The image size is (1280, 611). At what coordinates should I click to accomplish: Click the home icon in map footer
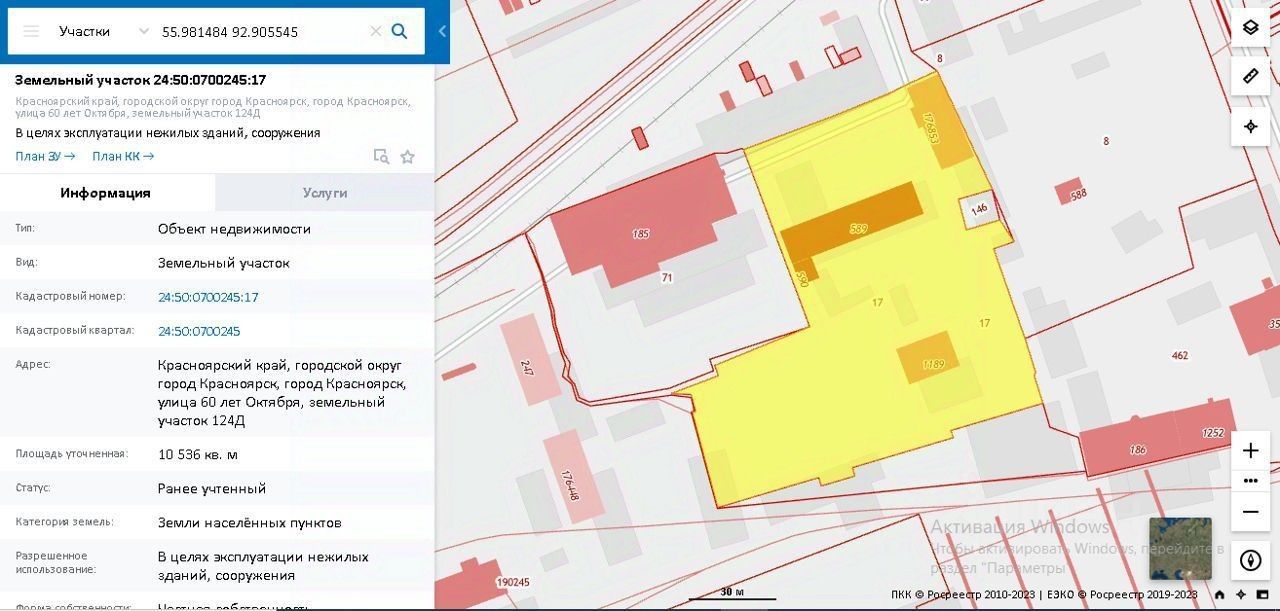[x=1219, y=595]
